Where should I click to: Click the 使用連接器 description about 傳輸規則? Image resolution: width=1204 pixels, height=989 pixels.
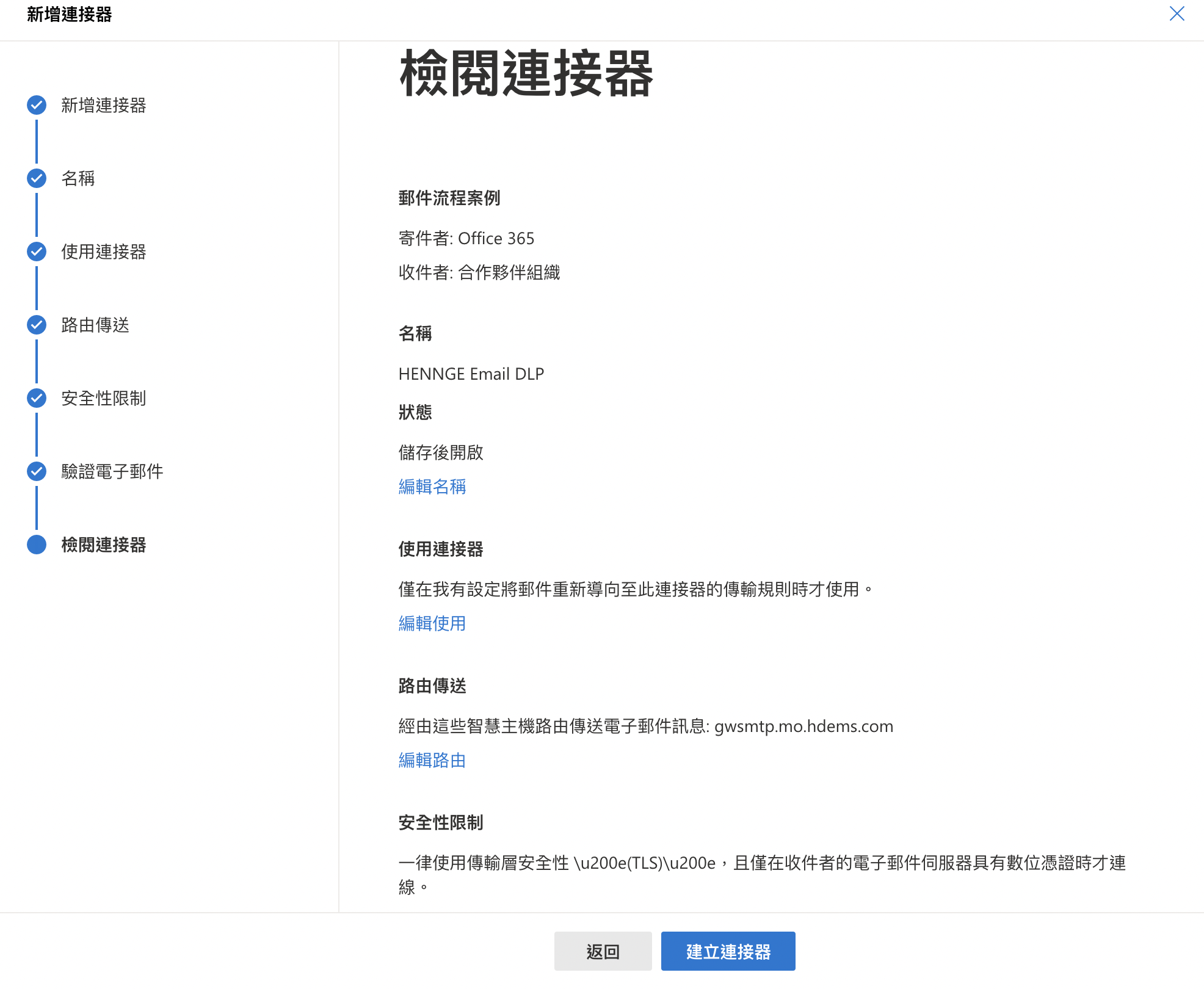(x=636, y=589)
